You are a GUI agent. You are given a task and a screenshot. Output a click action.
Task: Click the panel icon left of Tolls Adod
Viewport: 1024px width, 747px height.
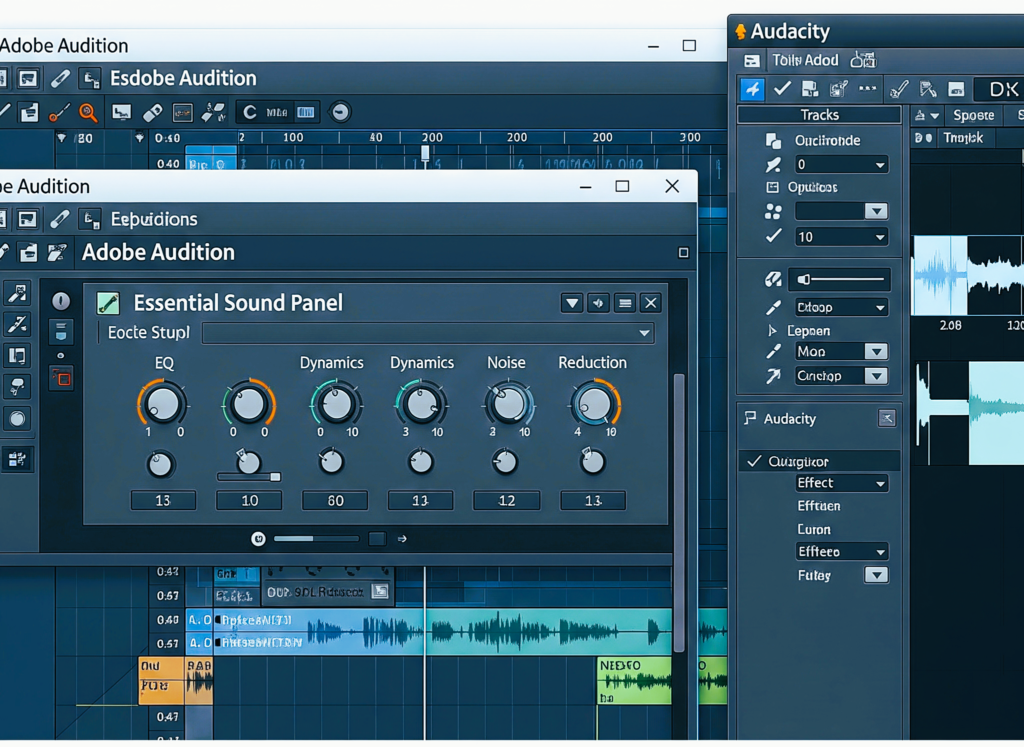[x=752, y=61]
